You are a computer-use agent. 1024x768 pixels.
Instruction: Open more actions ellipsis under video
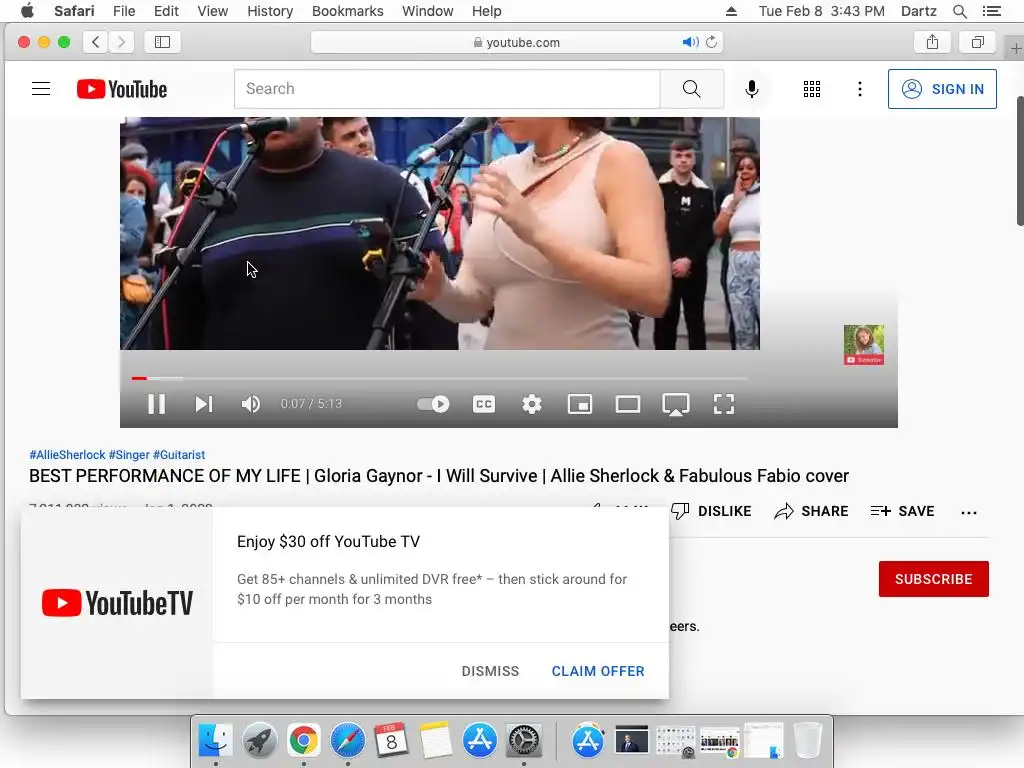pos(968,512)
